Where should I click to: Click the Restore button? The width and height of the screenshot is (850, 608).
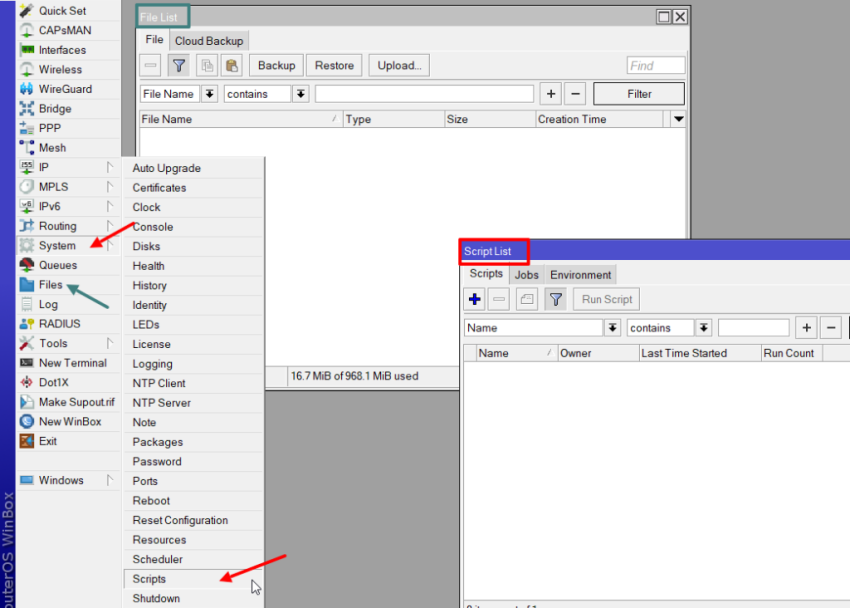coord(334,66)
